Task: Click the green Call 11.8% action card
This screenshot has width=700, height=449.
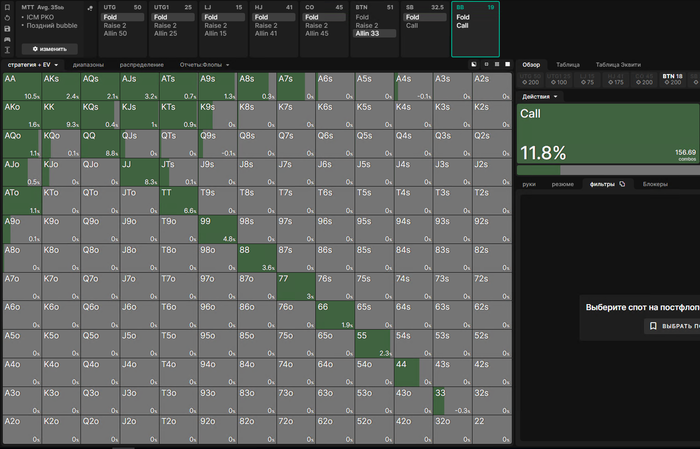Action: (x=608, y=134)
